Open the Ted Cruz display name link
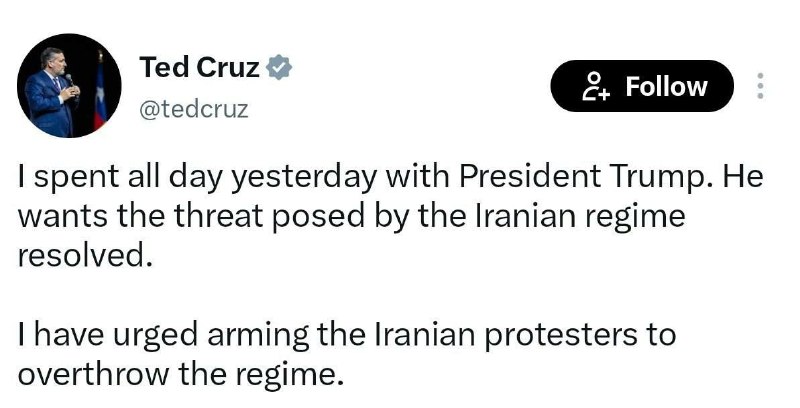The width and height of the screenshot is (800, 408). tap(199, 68)
